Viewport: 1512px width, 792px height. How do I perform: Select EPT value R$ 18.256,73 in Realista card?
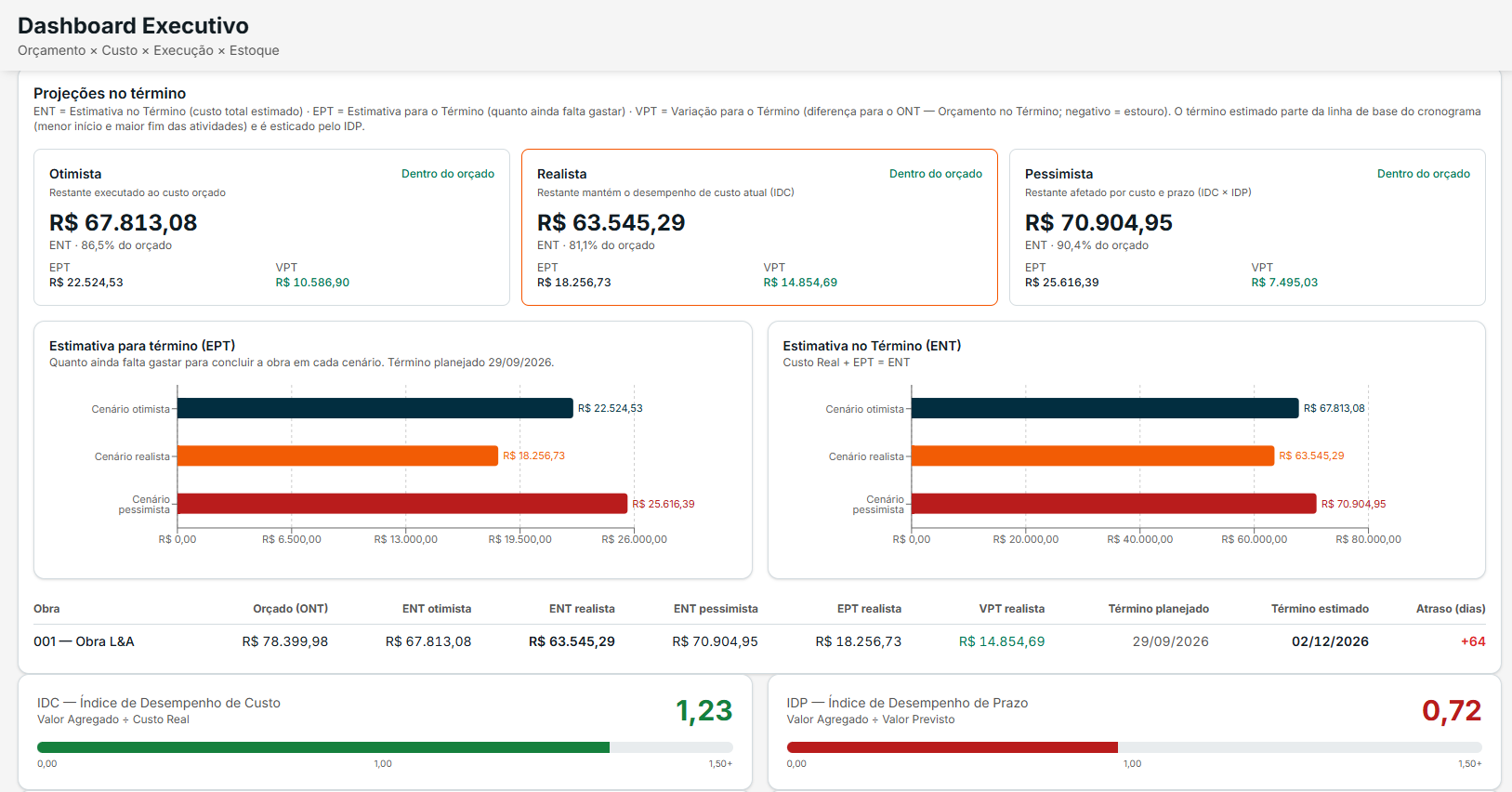574,283
